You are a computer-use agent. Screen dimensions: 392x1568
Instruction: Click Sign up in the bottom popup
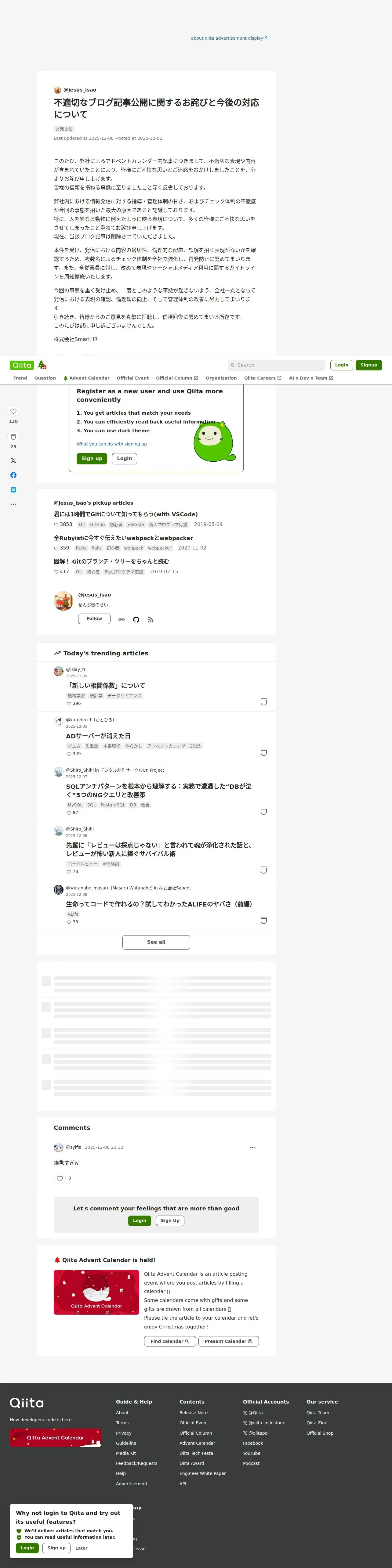(x=56, y=1548)
